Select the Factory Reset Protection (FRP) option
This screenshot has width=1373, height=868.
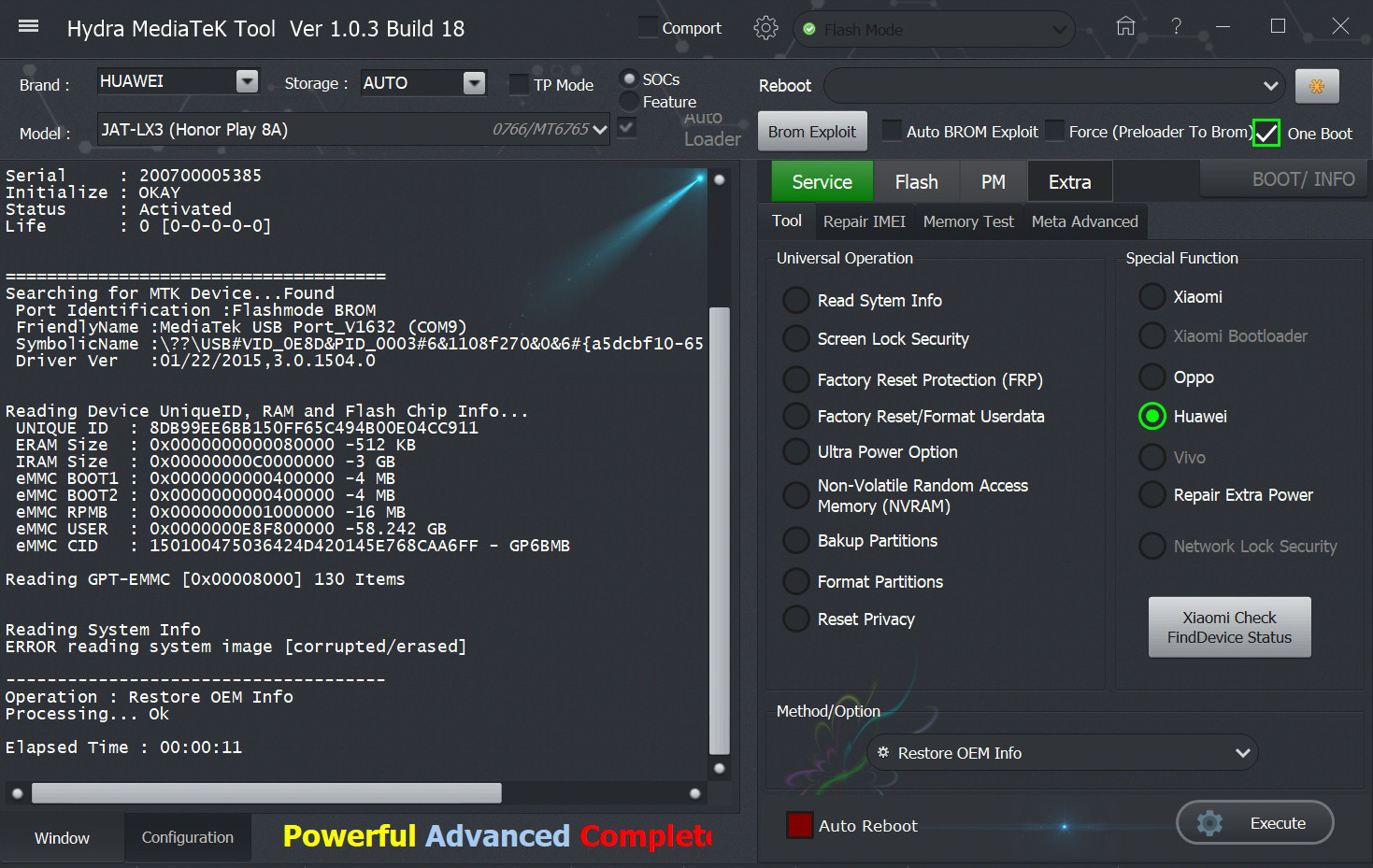[796, 379]
